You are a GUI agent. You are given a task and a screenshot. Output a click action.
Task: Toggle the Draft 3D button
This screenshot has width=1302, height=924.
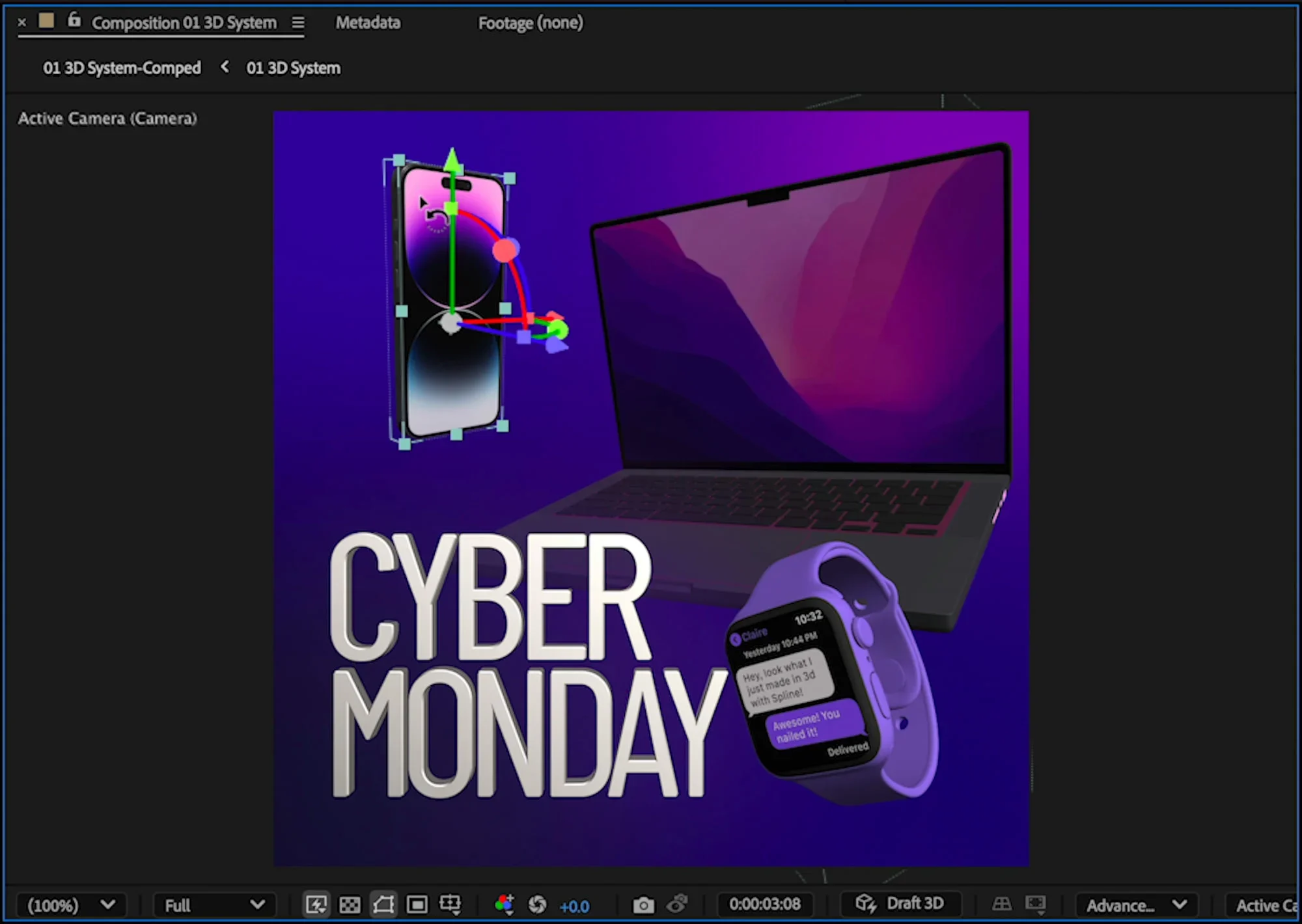(x=900, y=904)
